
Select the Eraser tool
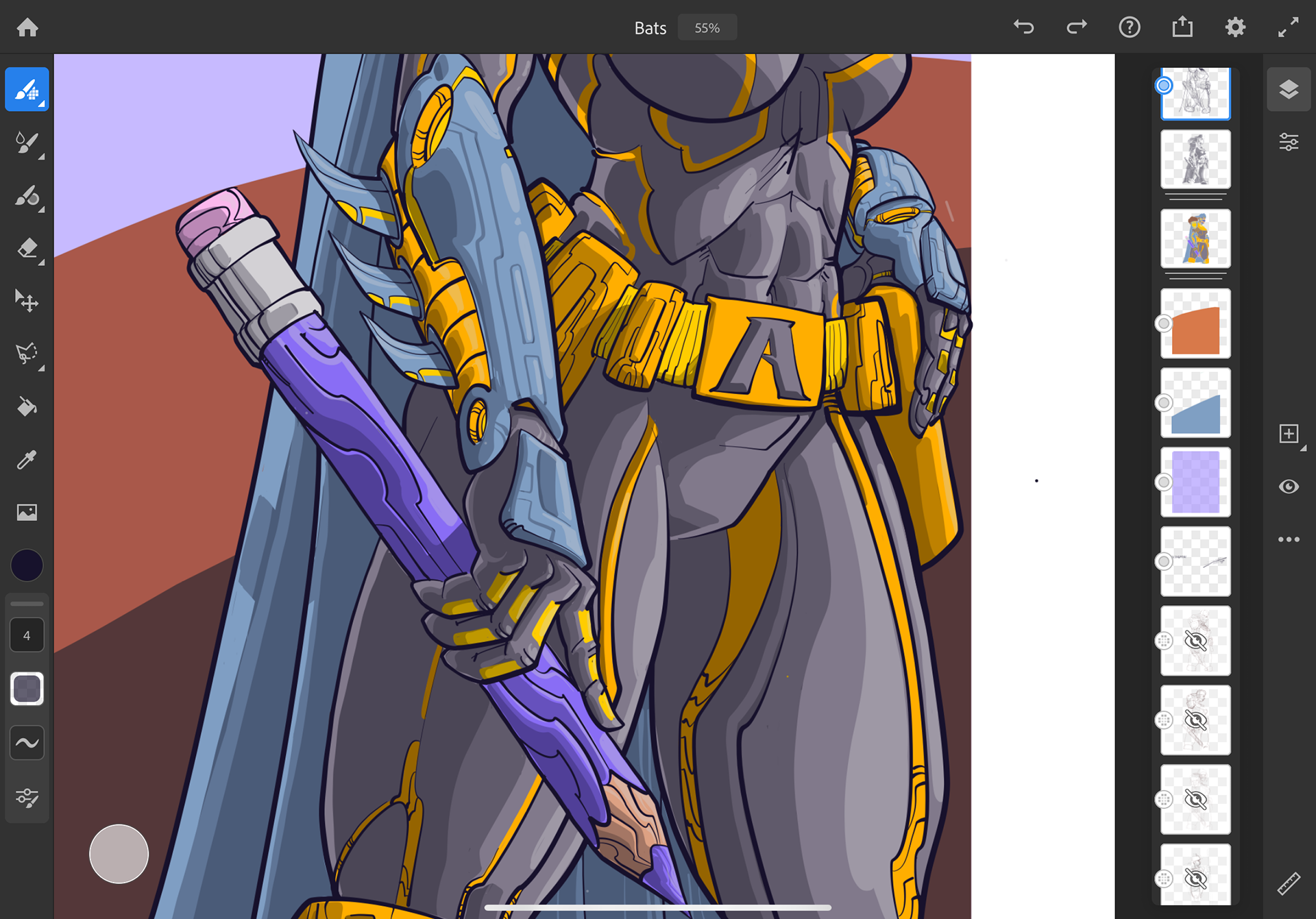(27, 248)
